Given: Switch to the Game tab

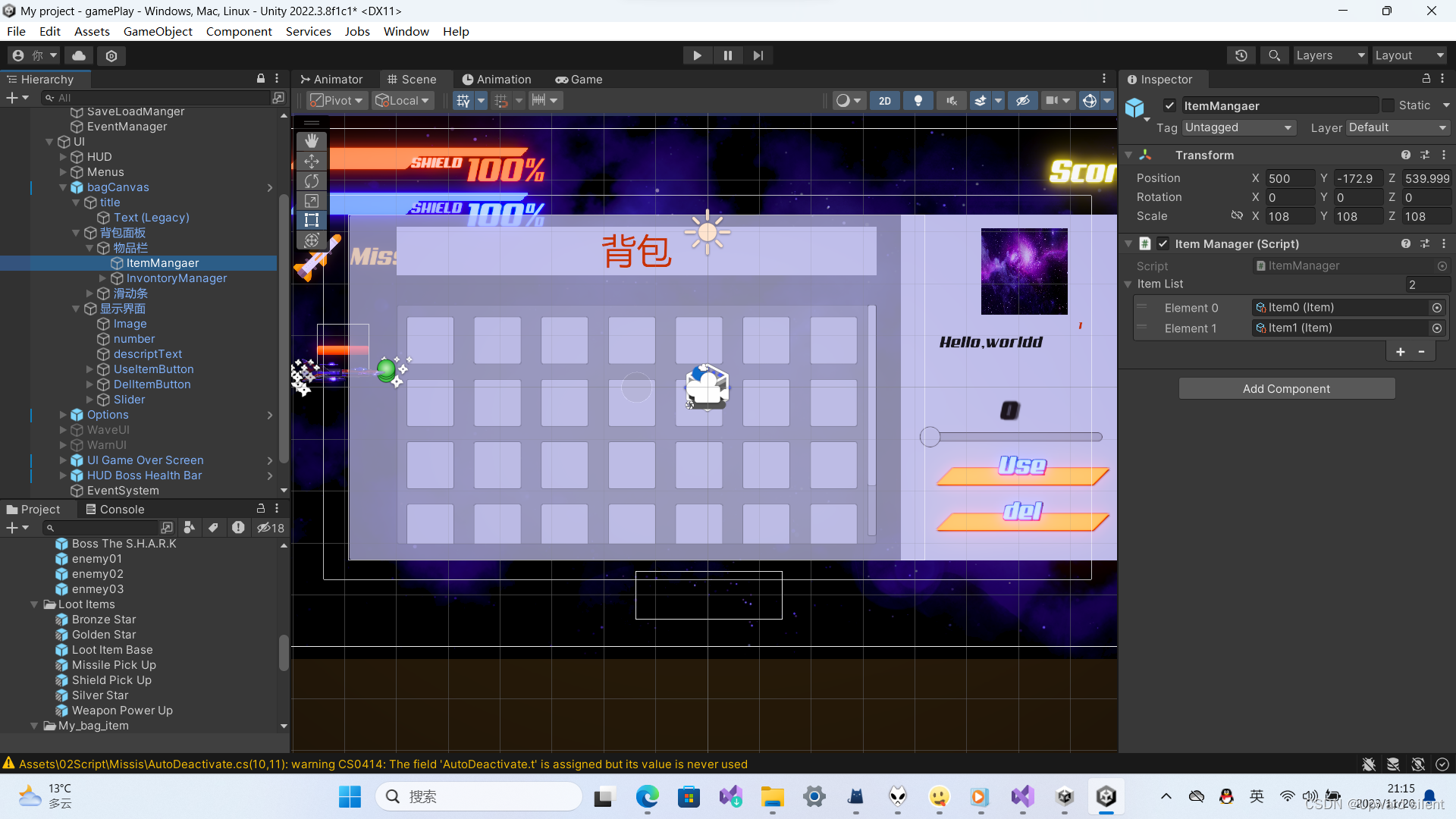Looking at the screenshot, I should click(x=579, y=79).
